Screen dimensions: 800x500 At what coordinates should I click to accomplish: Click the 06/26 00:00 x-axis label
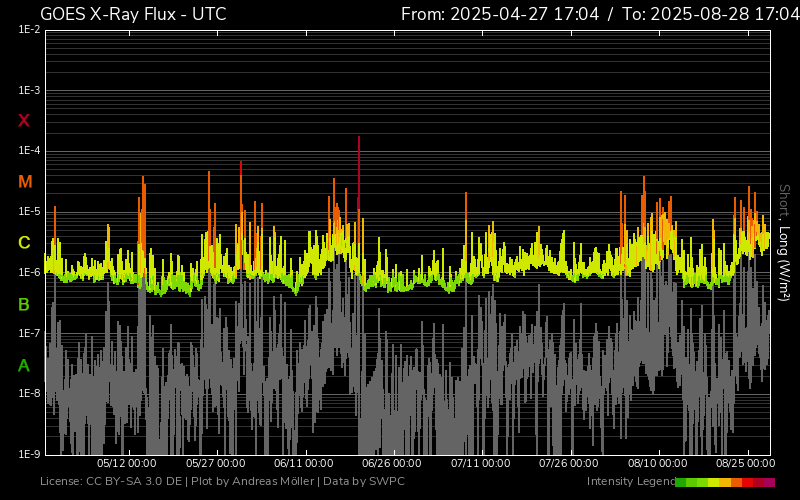(x=392, y=464)
